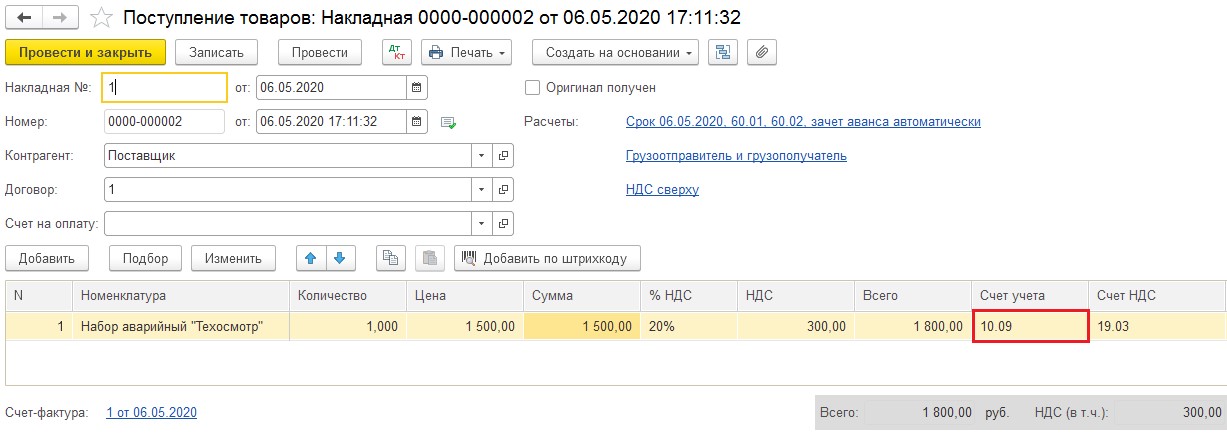Click the Накладная № input field
1227x436 pixels.
click(166, 87)
